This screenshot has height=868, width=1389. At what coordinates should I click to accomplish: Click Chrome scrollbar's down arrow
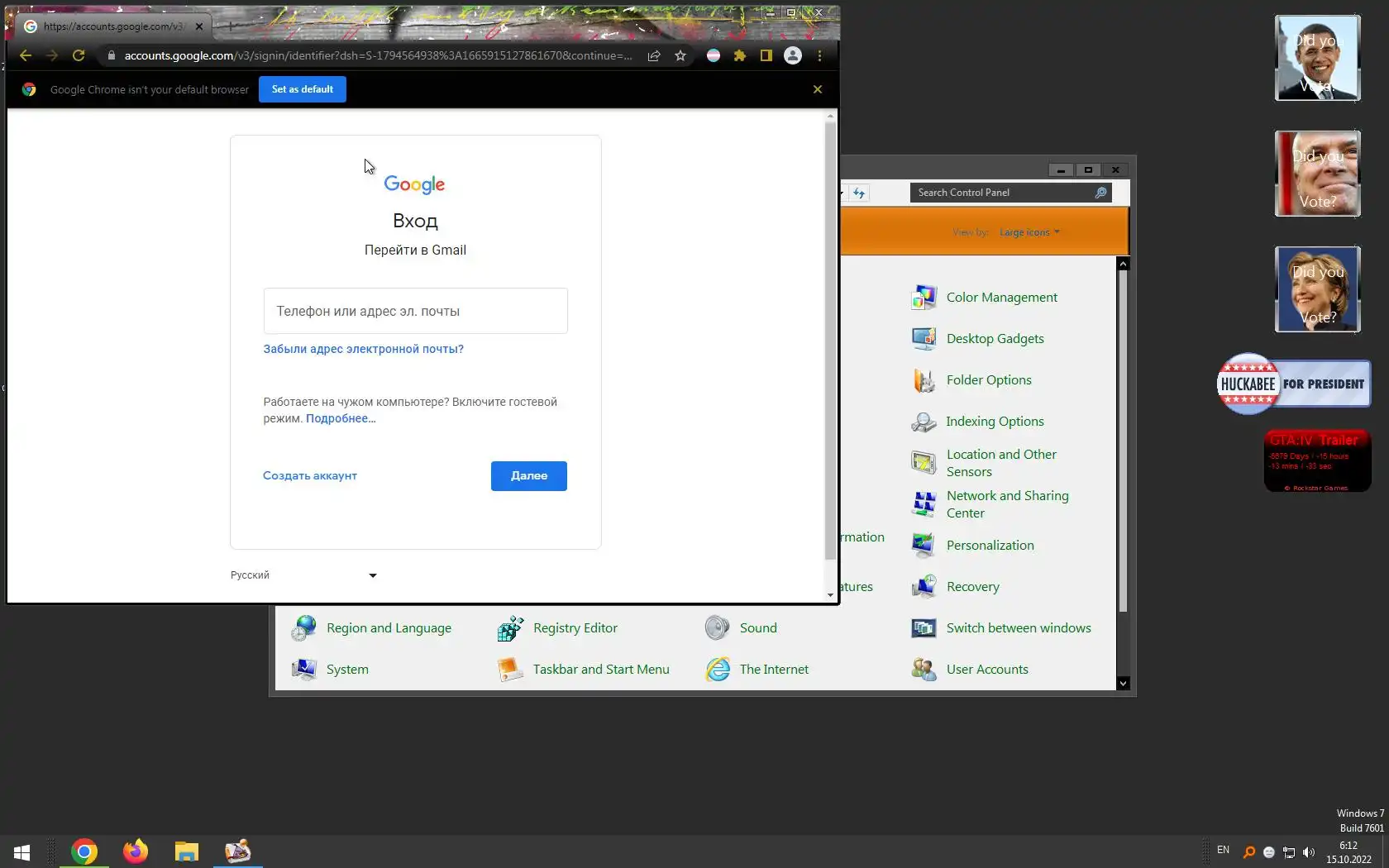point(830,595)
